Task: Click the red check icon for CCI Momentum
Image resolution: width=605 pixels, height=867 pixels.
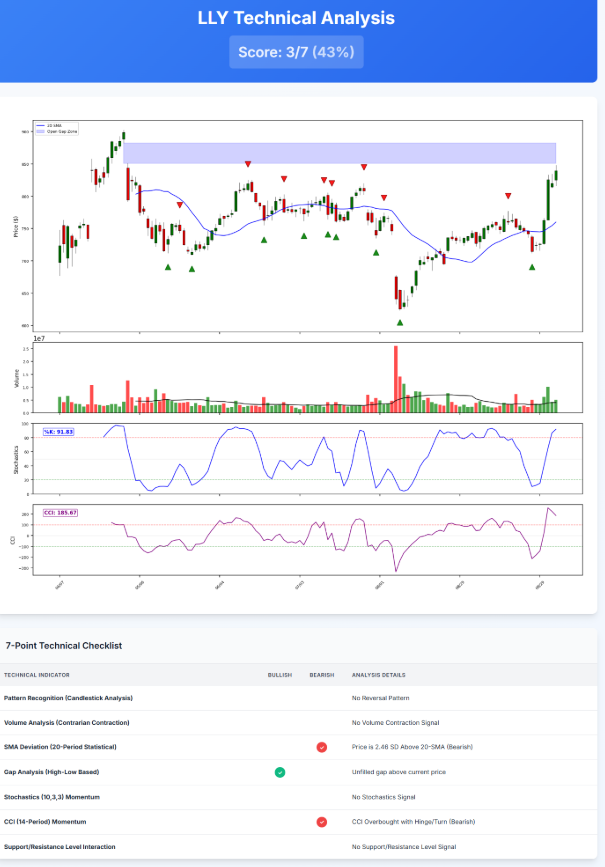Action: pos(321,822)
